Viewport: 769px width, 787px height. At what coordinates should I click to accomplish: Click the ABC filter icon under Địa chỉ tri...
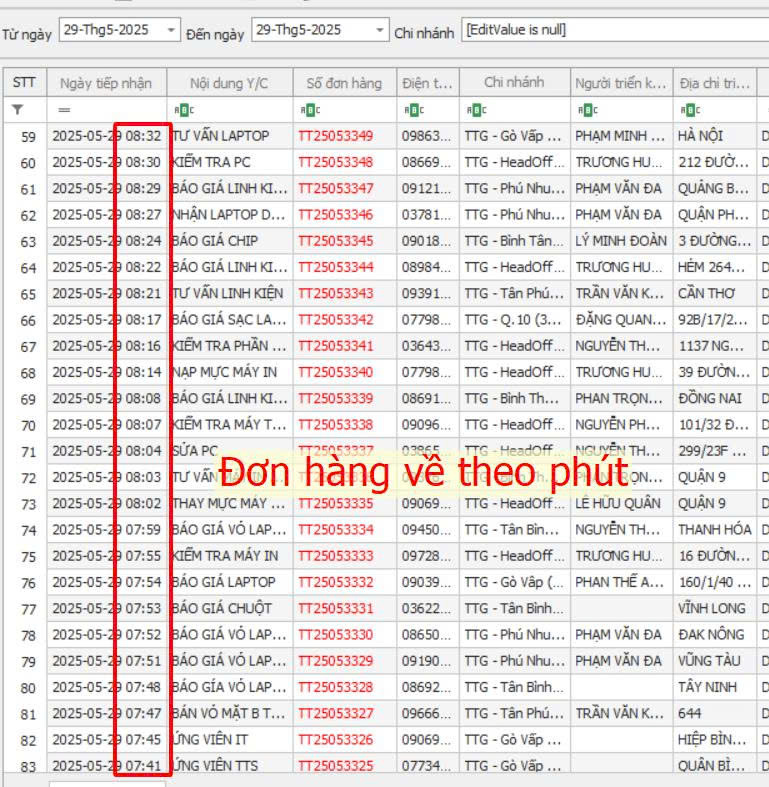pos(688,110)
